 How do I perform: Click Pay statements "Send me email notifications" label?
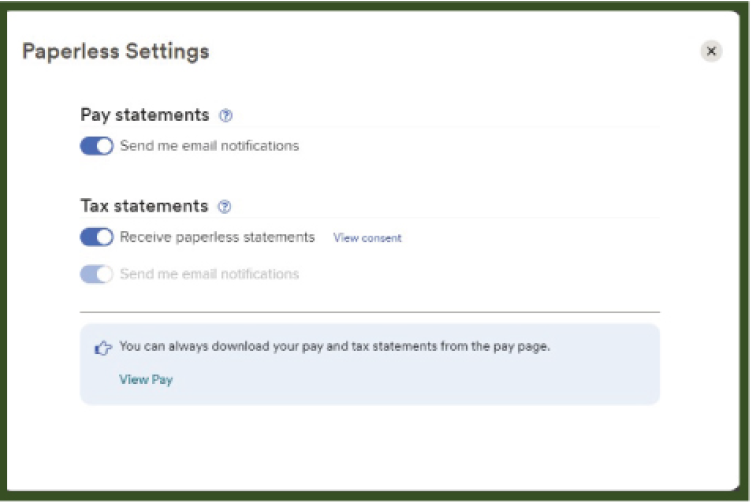(x=209, y=146)
